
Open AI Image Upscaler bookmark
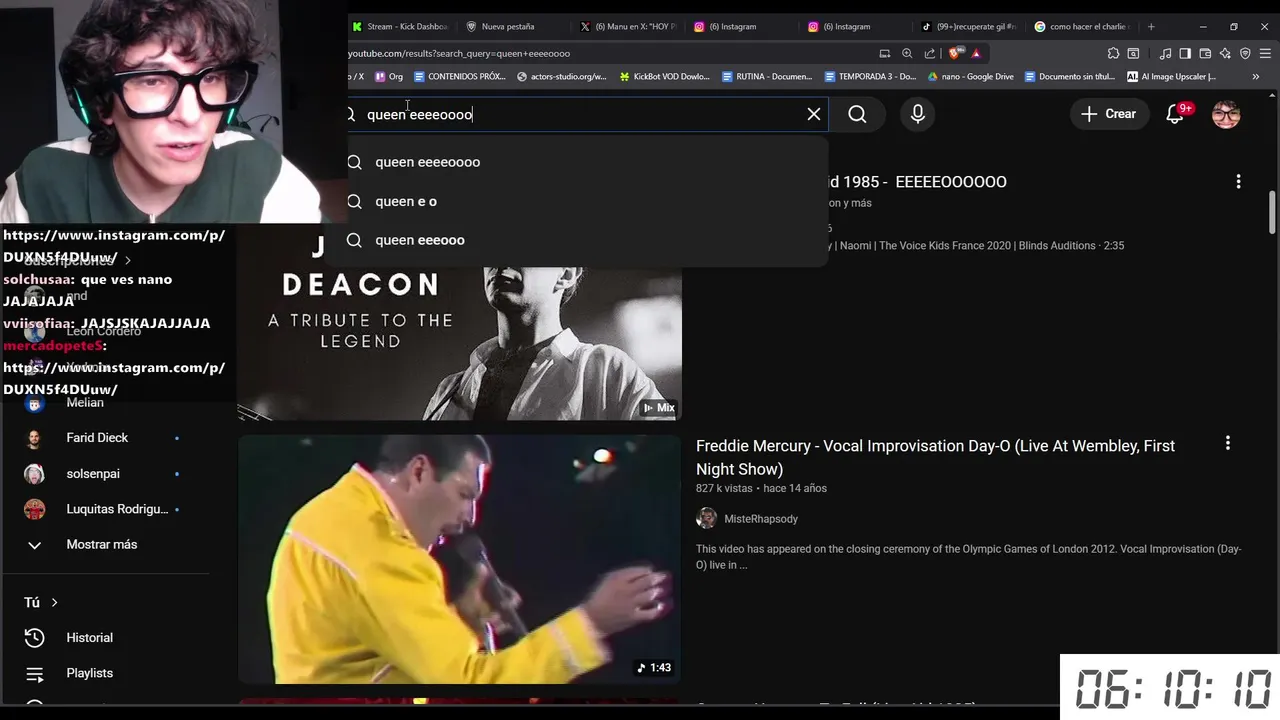click(x=1171, y=76)
